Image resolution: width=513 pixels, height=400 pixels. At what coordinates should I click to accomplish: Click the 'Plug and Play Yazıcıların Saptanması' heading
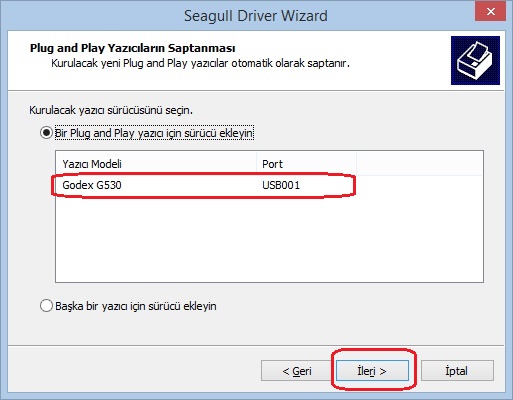133,48
